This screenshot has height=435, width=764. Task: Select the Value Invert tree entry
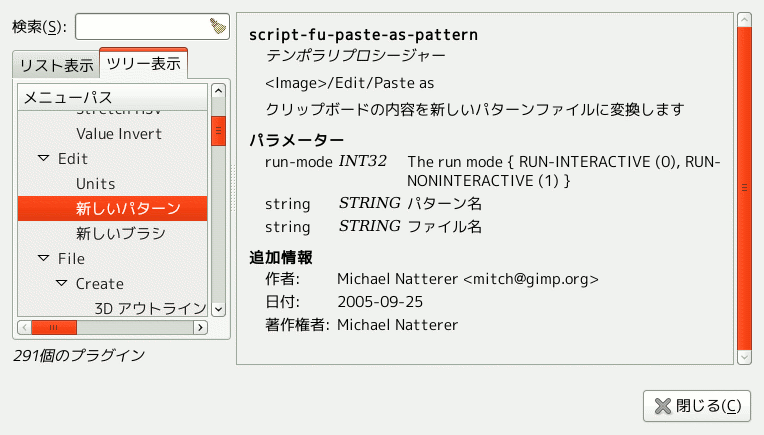[x=118, y=133]
